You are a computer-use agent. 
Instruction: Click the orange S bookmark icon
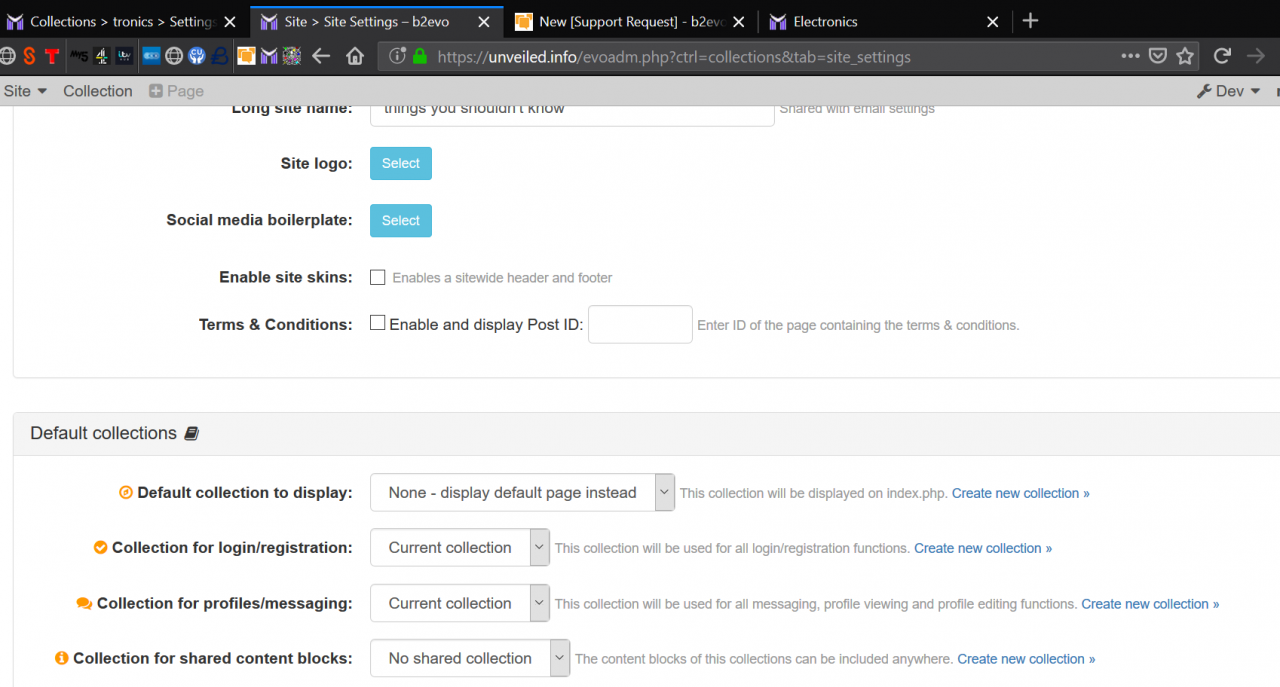click(29, 56)
